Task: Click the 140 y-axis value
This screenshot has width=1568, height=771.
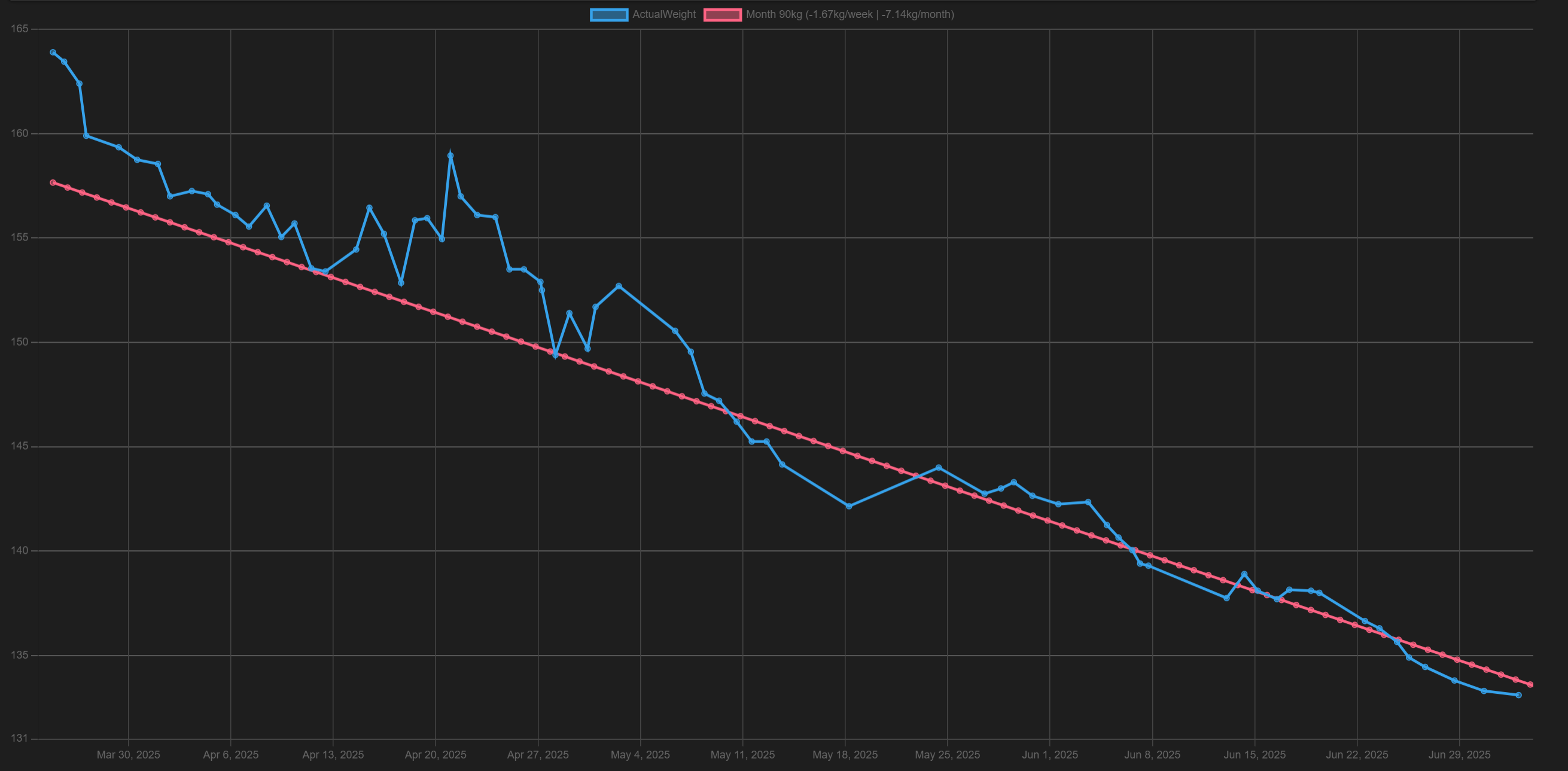Action: [x=20, y=551]
